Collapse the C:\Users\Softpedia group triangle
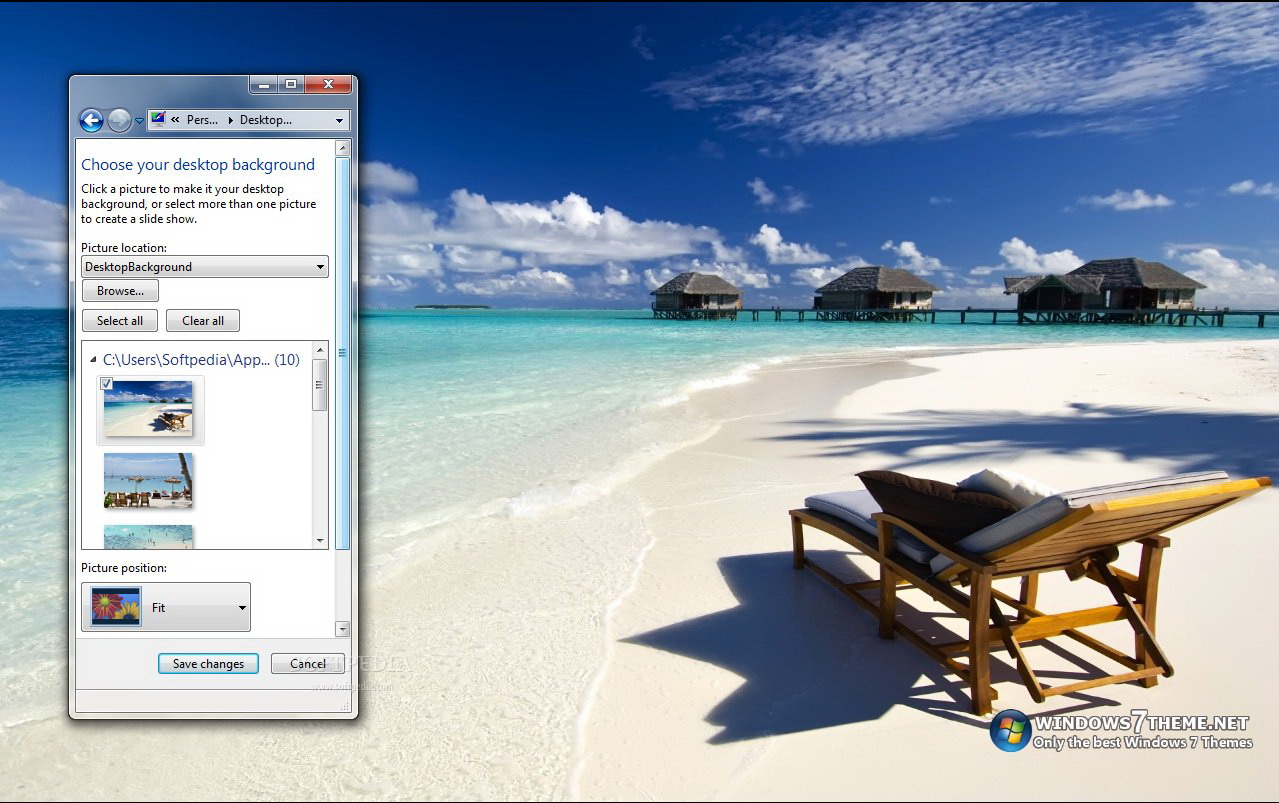This screenshot has height=803, width=1279. click(93, 360)
